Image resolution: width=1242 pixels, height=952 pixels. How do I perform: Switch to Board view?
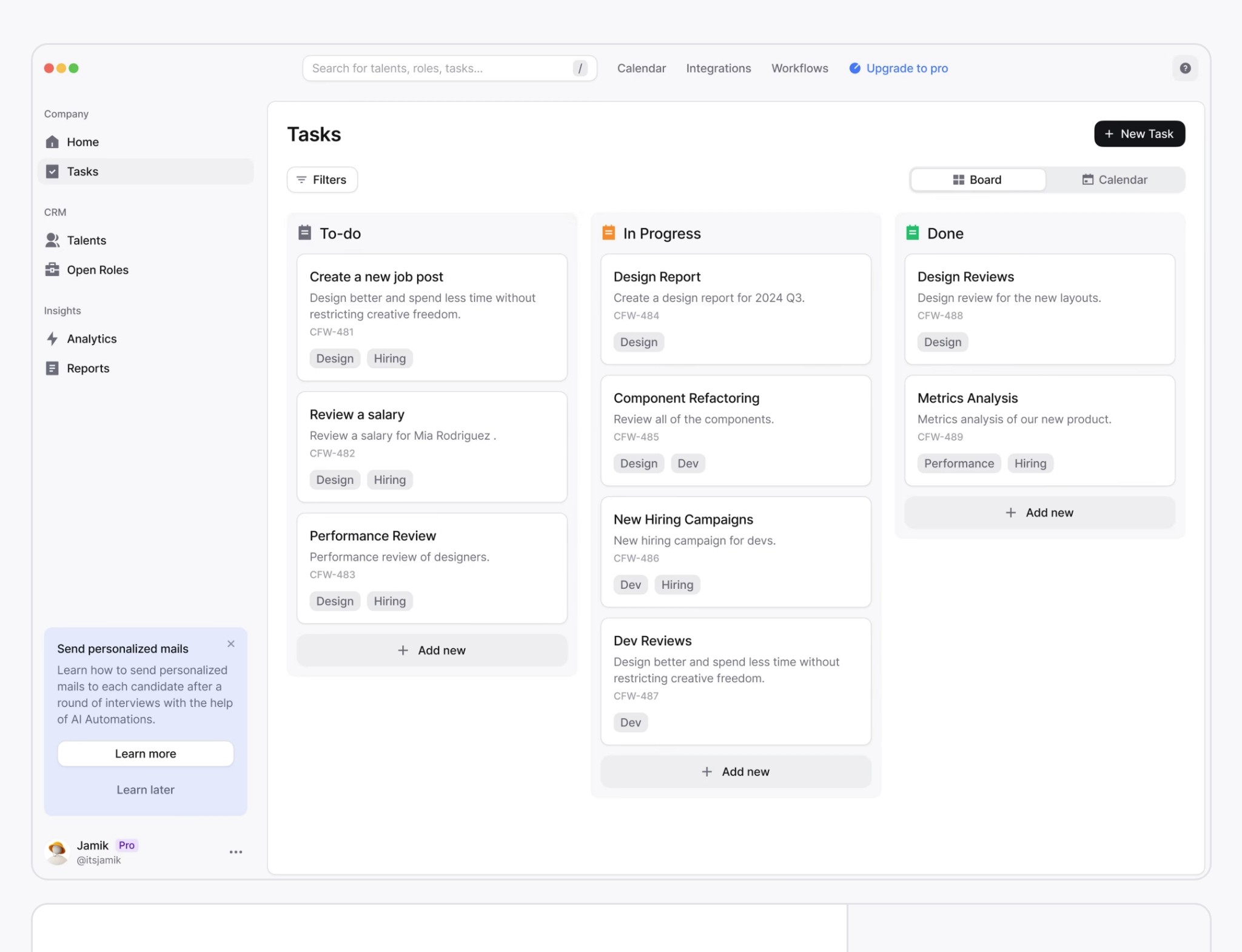(x=978, y=180)
